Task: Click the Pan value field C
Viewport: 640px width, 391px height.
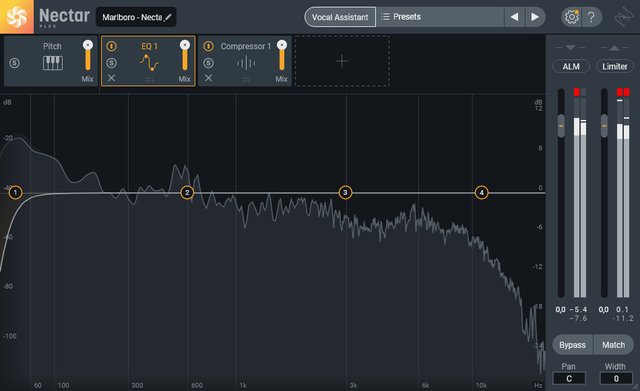Action: (569, 378)
